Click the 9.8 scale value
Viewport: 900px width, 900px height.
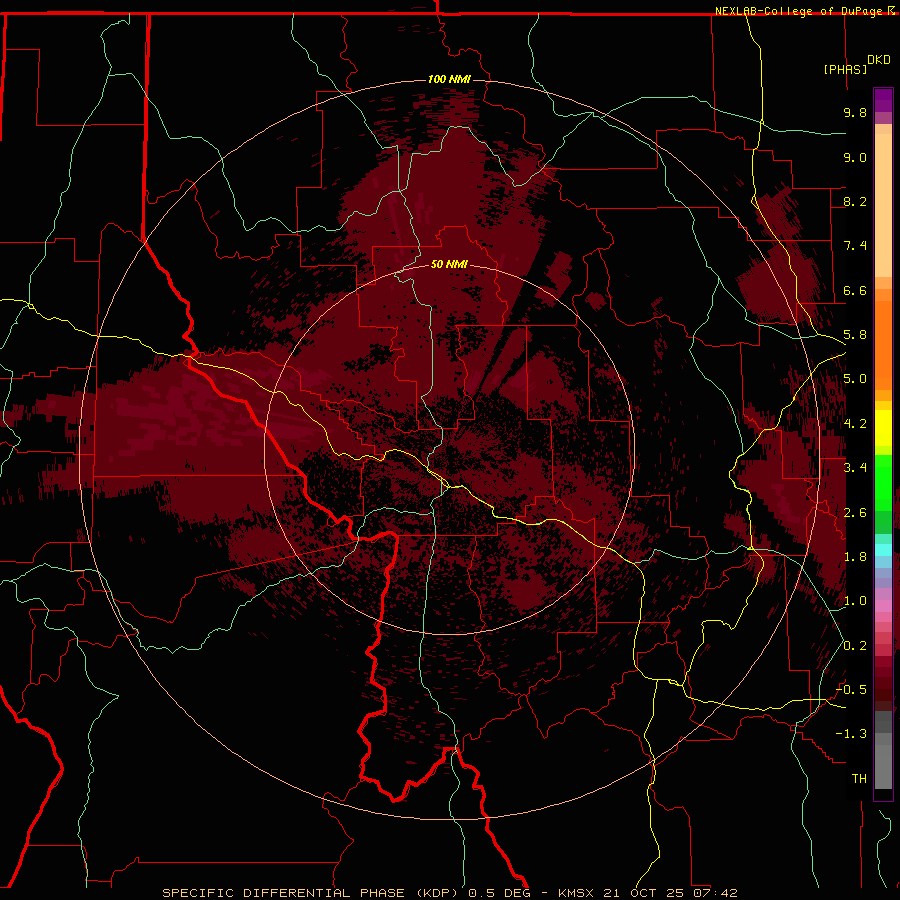click(855, 112)
